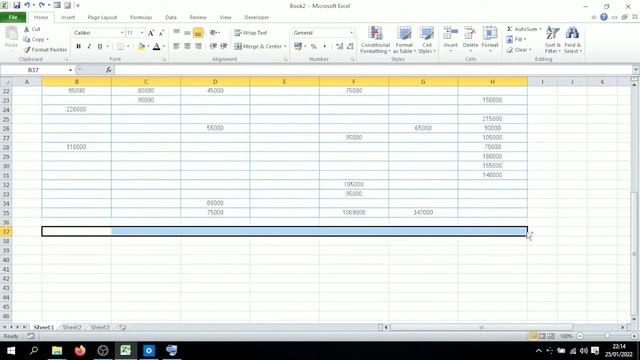The height and width of the screenshot is (360, 640).
Task: Click the Font Color letter A
Action: (x=156, y=47)
